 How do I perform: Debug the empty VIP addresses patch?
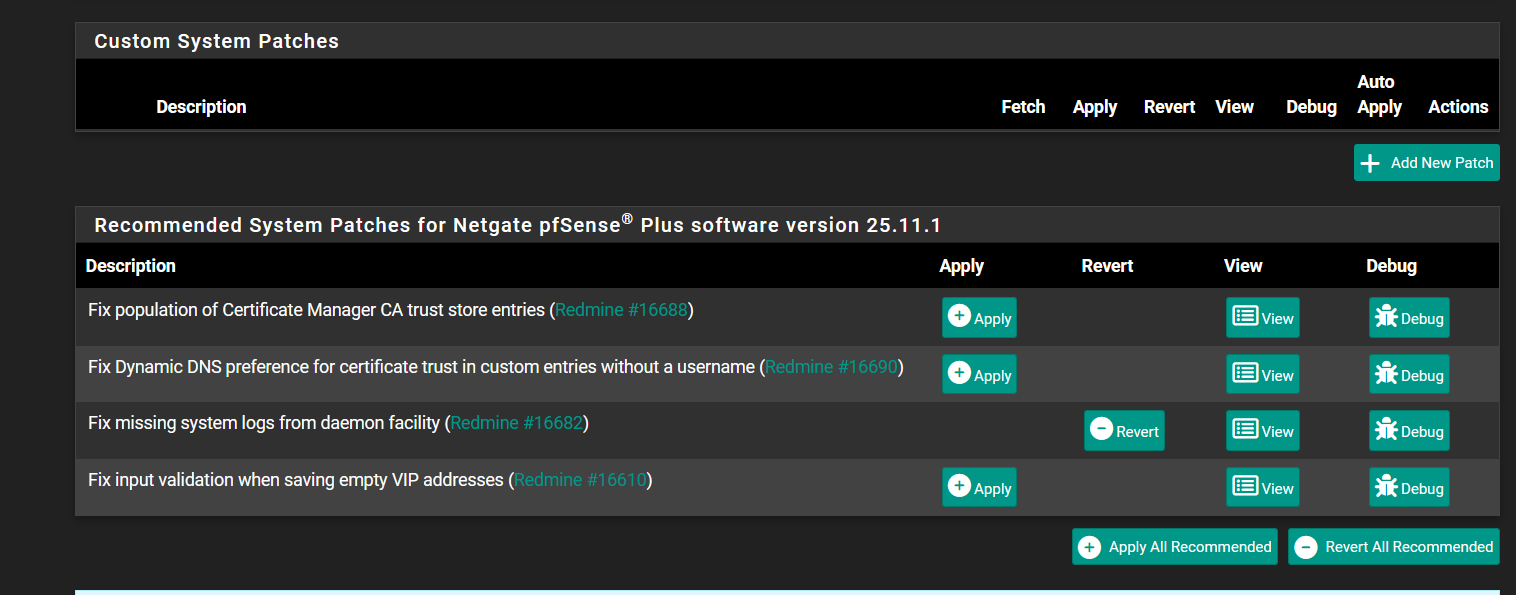click(1409, 488)
